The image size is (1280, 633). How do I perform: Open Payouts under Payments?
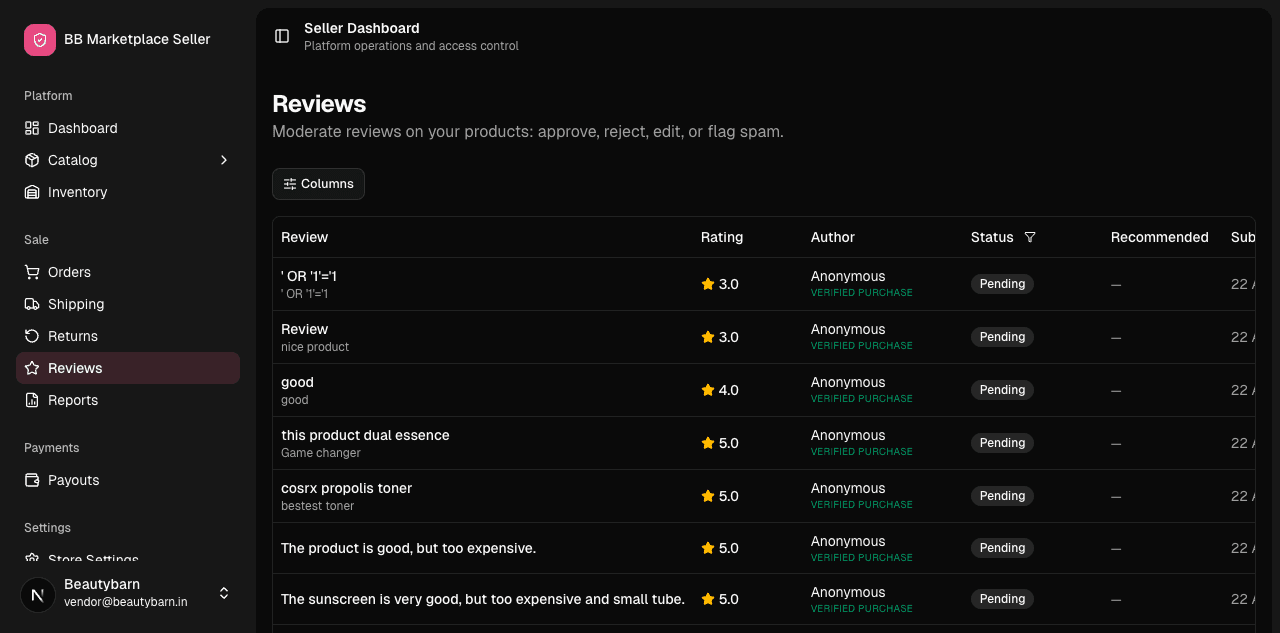click(x=128, y=480)
